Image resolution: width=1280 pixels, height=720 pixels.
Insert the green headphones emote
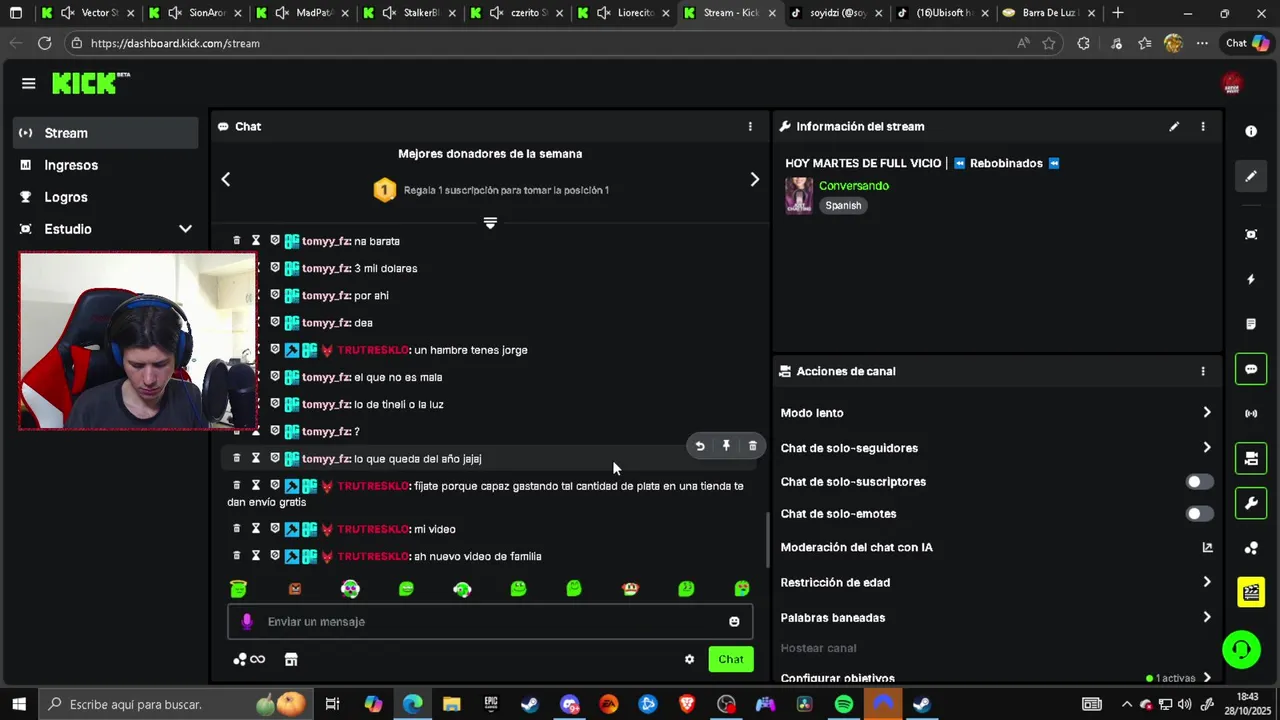coord(462,589)
